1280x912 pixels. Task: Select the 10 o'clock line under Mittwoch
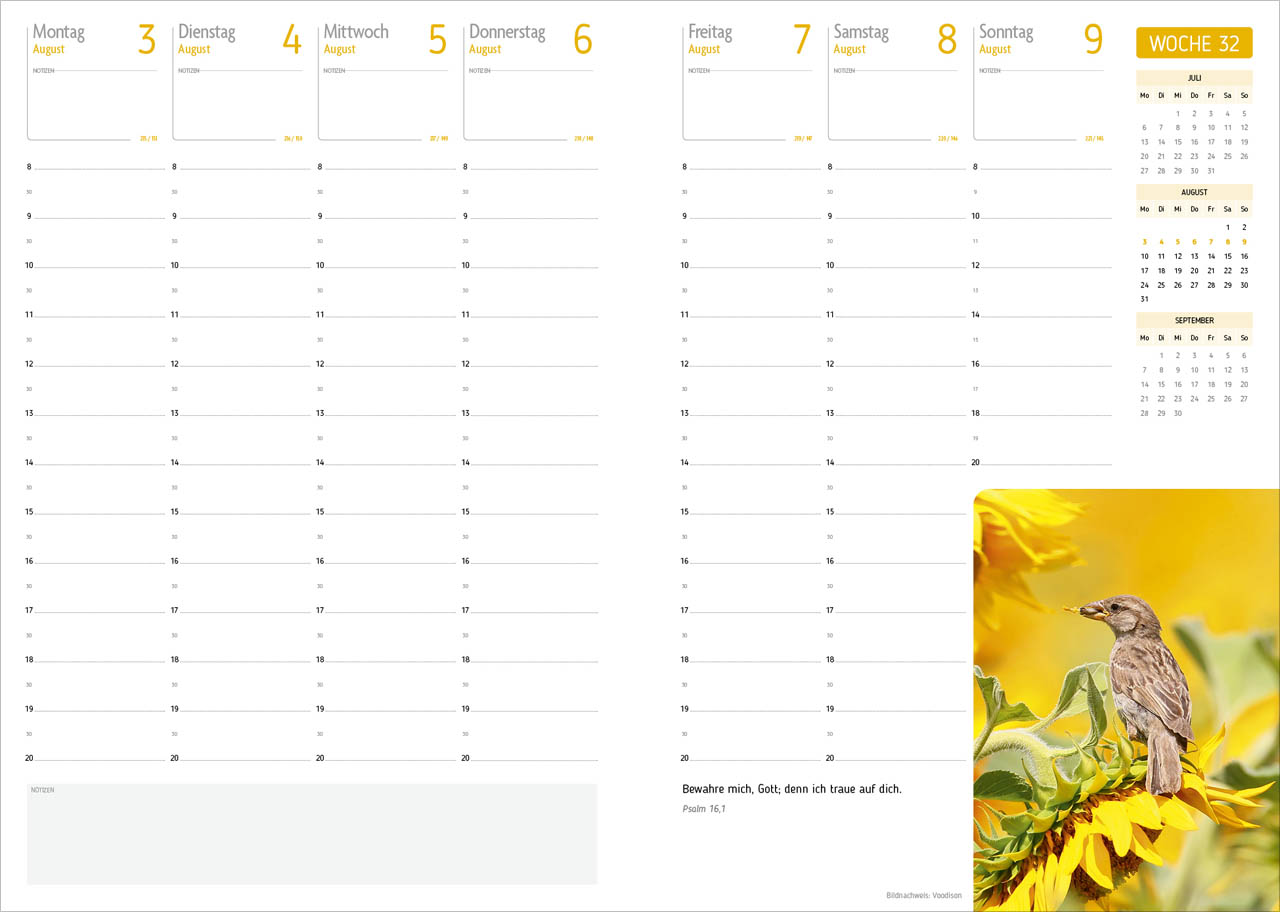[x=388, y=266]
